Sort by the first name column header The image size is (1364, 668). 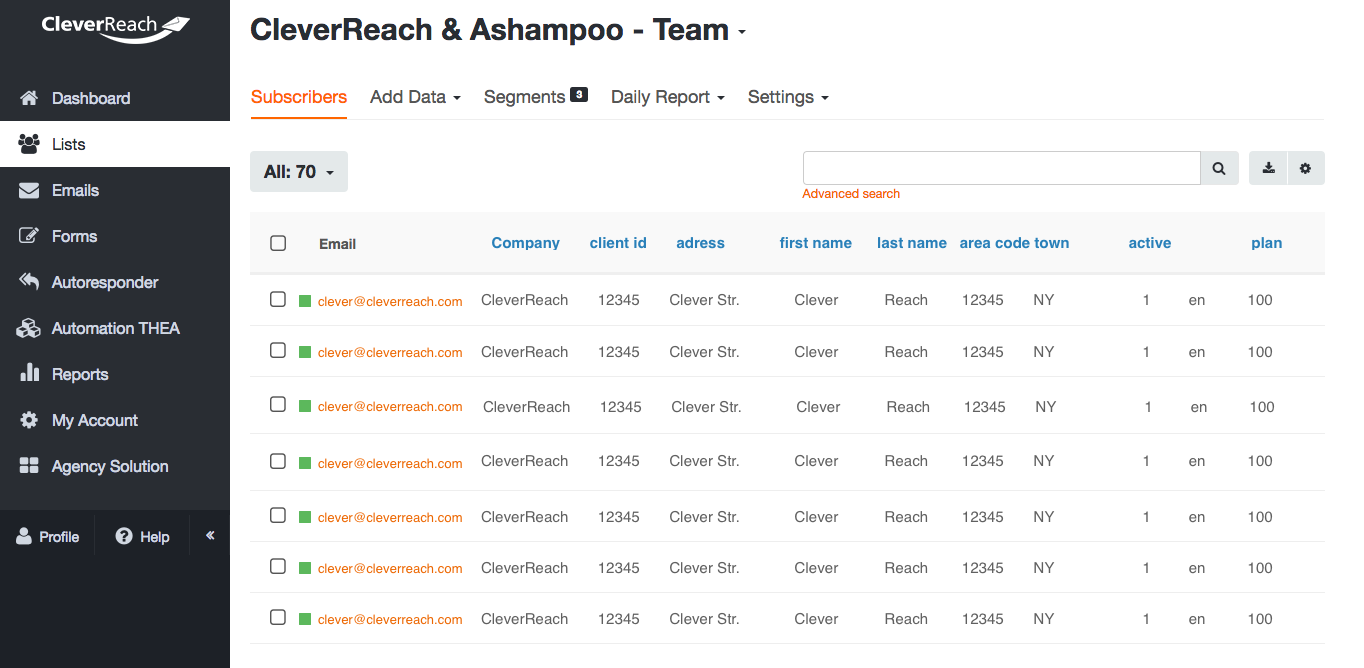click(x=816, y=243)
